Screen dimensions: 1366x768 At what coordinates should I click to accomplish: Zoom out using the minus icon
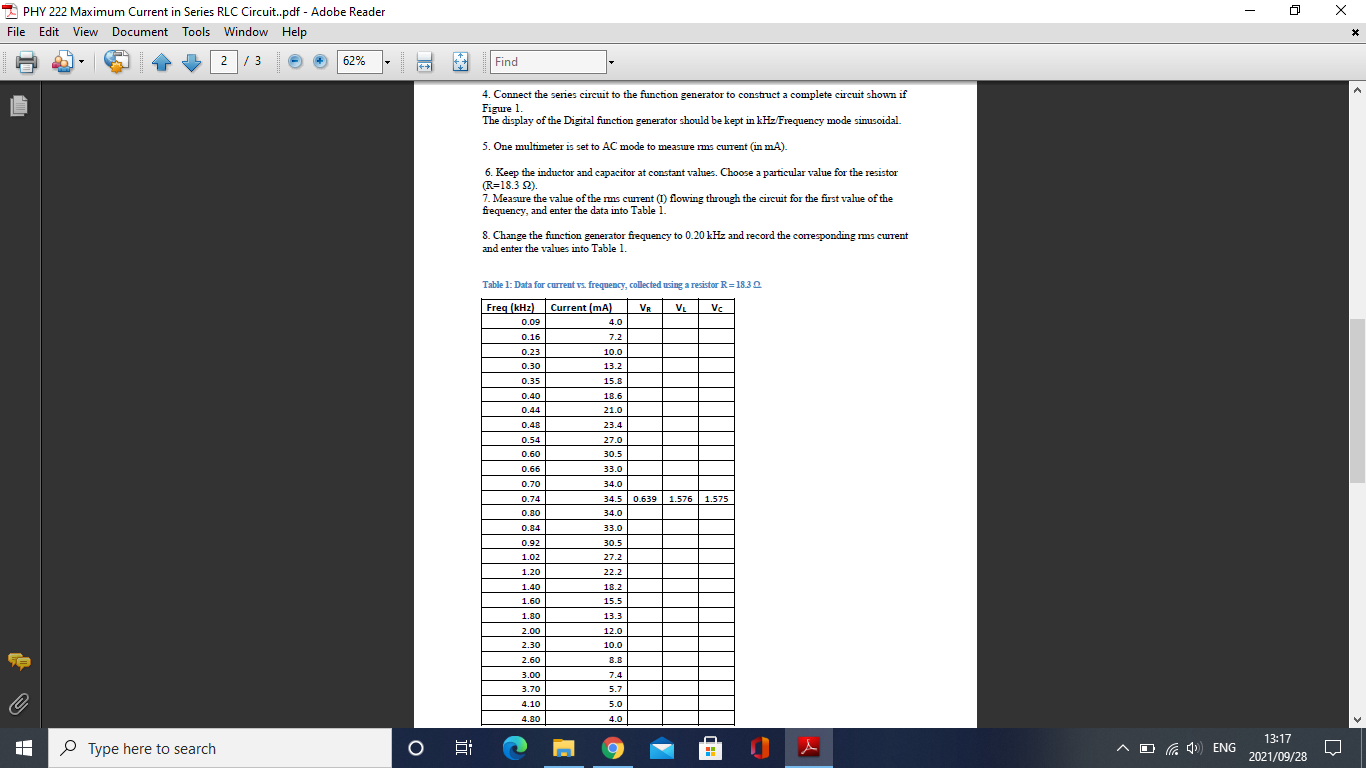coord(296,62)
